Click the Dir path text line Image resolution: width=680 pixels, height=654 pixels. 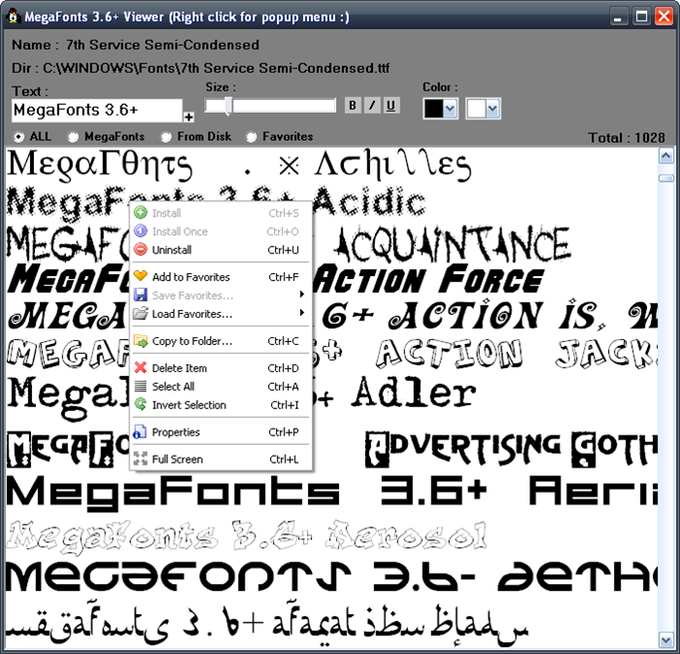point(201,68)
